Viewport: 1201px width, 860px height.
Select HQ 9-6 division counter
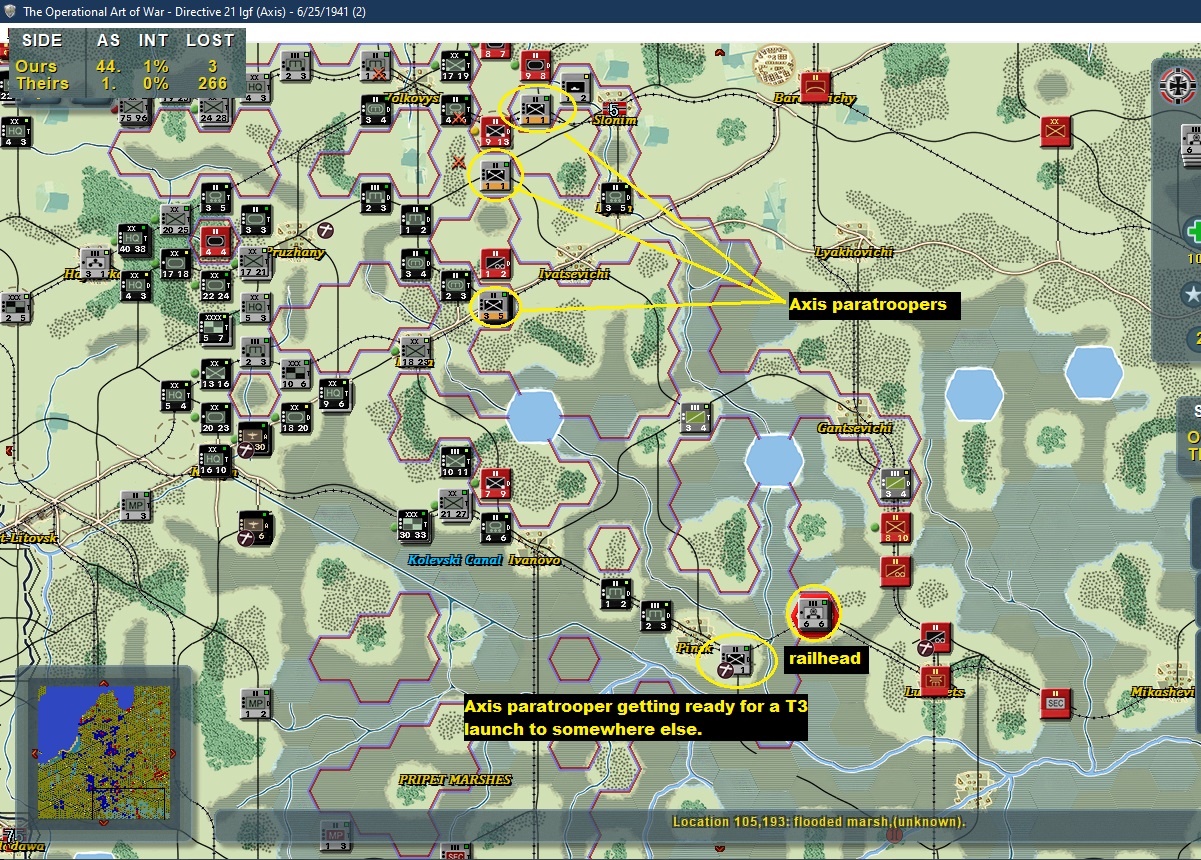[x=335, y=394]
